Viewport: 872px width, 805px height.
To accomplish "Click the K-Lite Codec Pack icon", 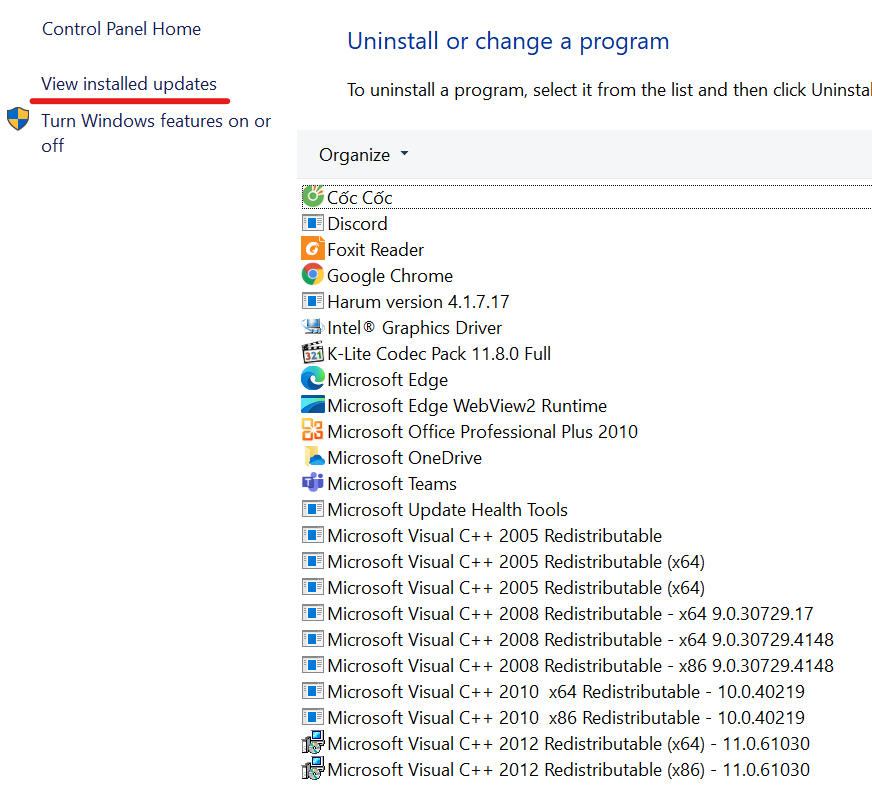I will 313,352.
